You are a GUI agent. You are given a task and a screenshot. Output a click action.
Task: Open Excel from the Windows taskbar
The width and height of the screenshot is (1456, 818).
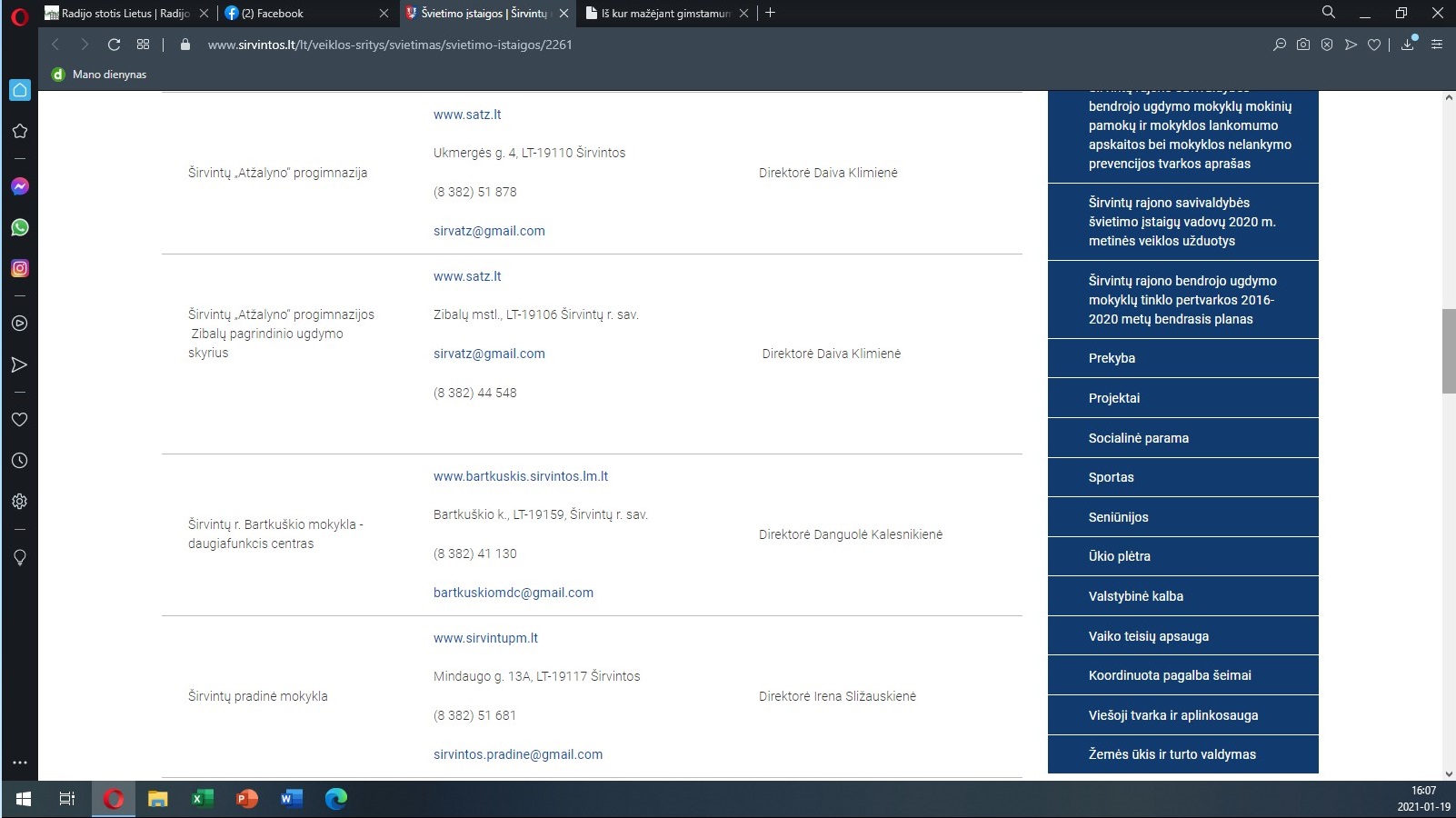click(x=202, y=799)
